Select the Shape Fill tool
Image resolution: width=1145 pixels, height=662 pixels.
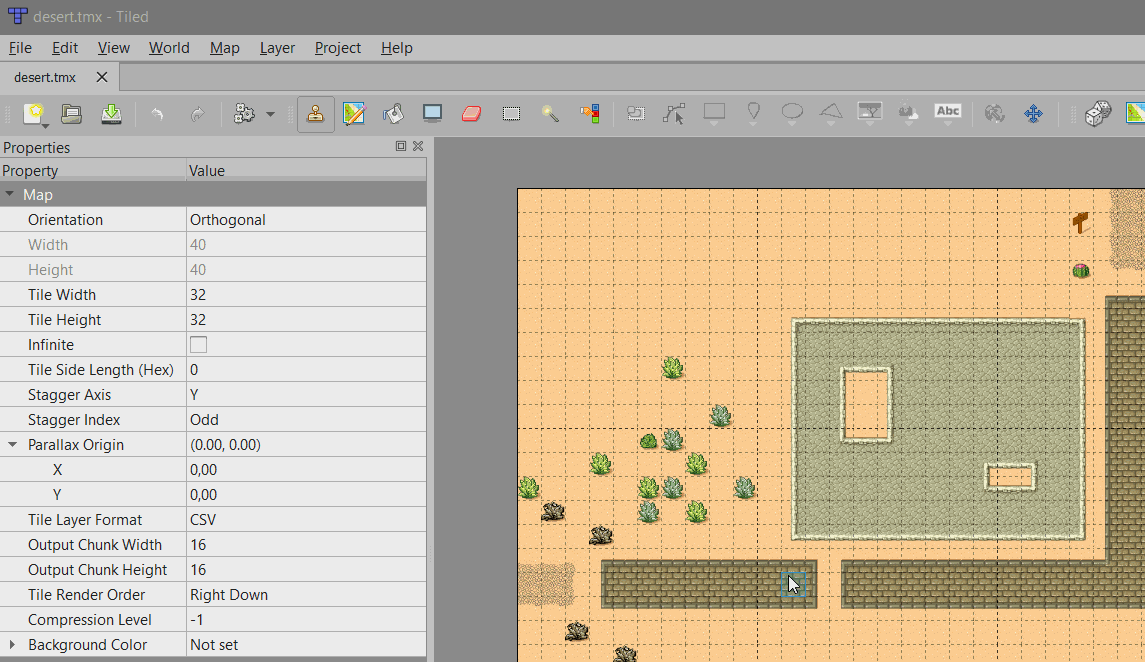pos(432,113)
